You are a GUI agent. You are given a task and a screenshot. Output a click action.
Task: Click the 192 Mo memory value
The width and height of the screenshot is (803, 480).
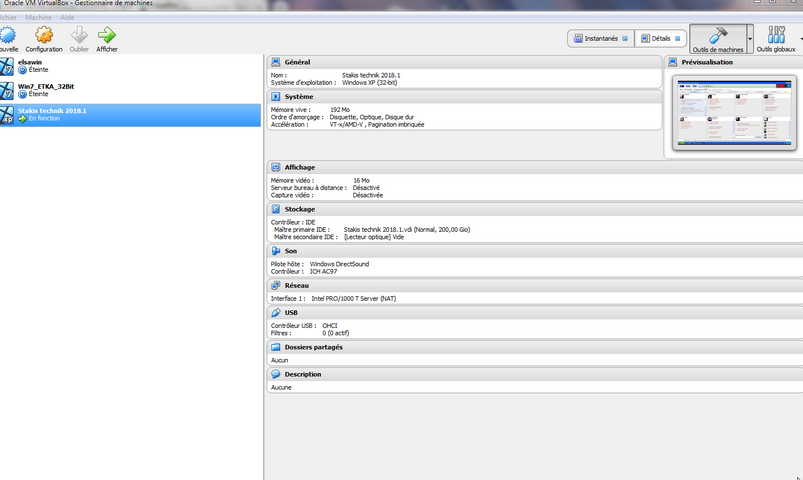(x=340, y=110)
